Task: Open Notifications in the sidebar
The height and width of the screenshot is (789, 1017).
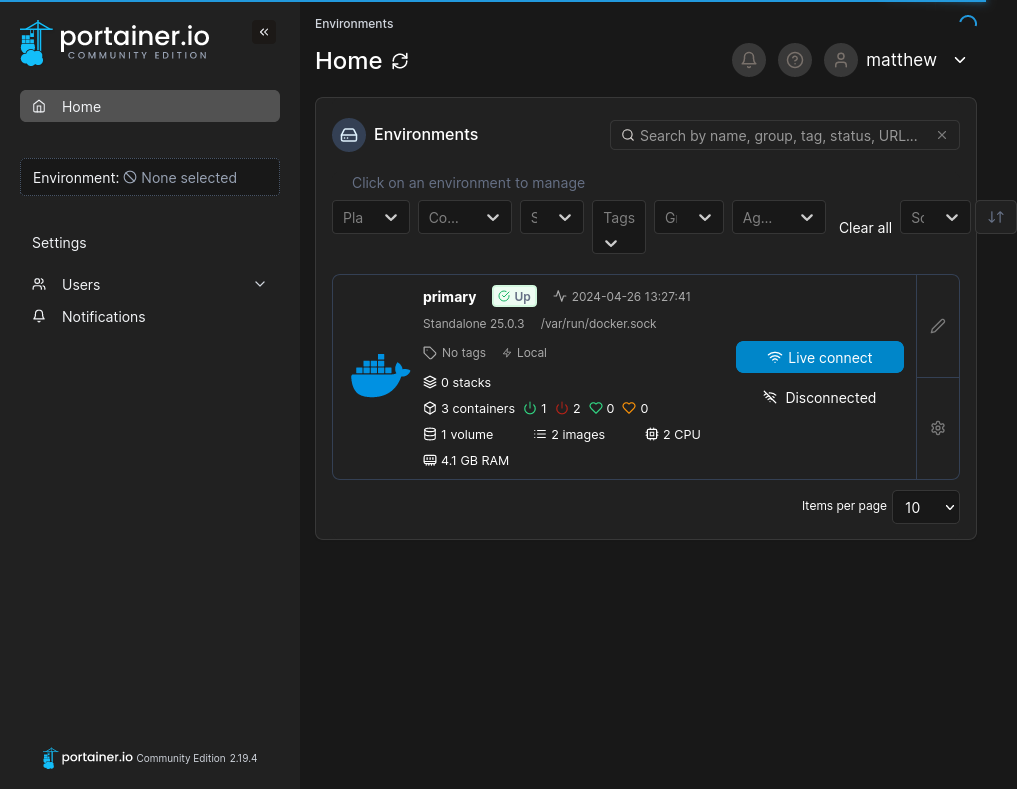Action: point(103,317)
